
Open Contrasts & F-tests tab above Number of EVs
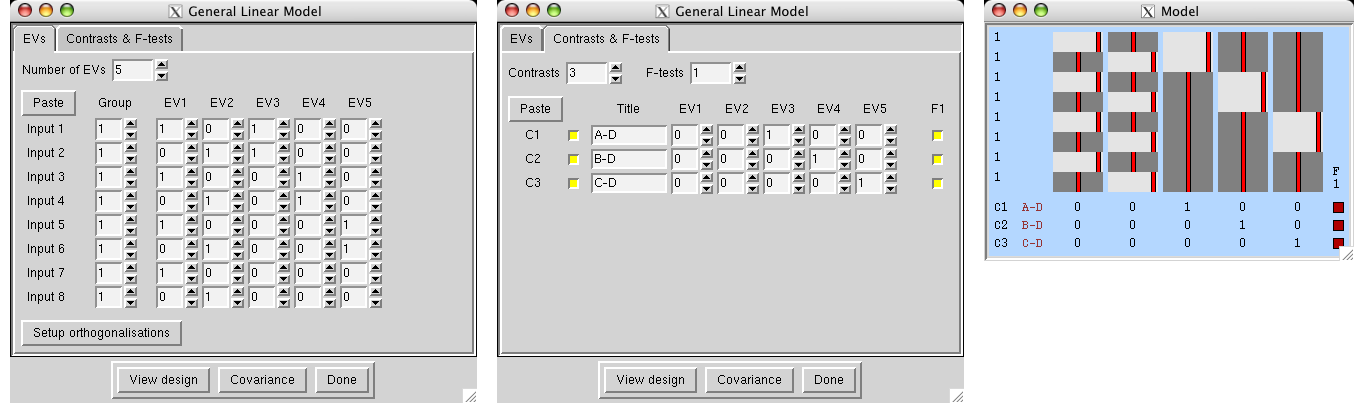pos(119,39)
